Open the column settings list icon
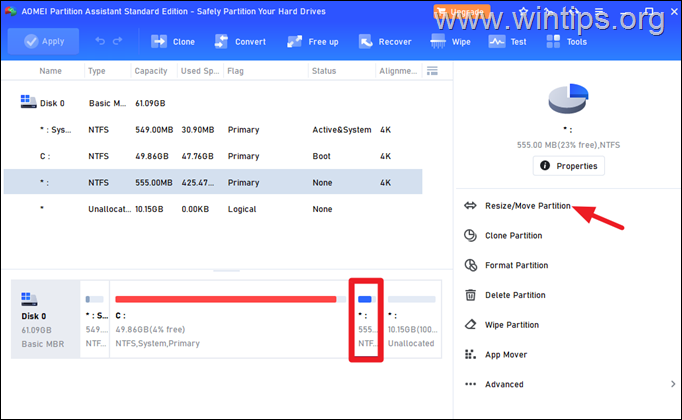 pyautogui.click(x=432, y=71)
